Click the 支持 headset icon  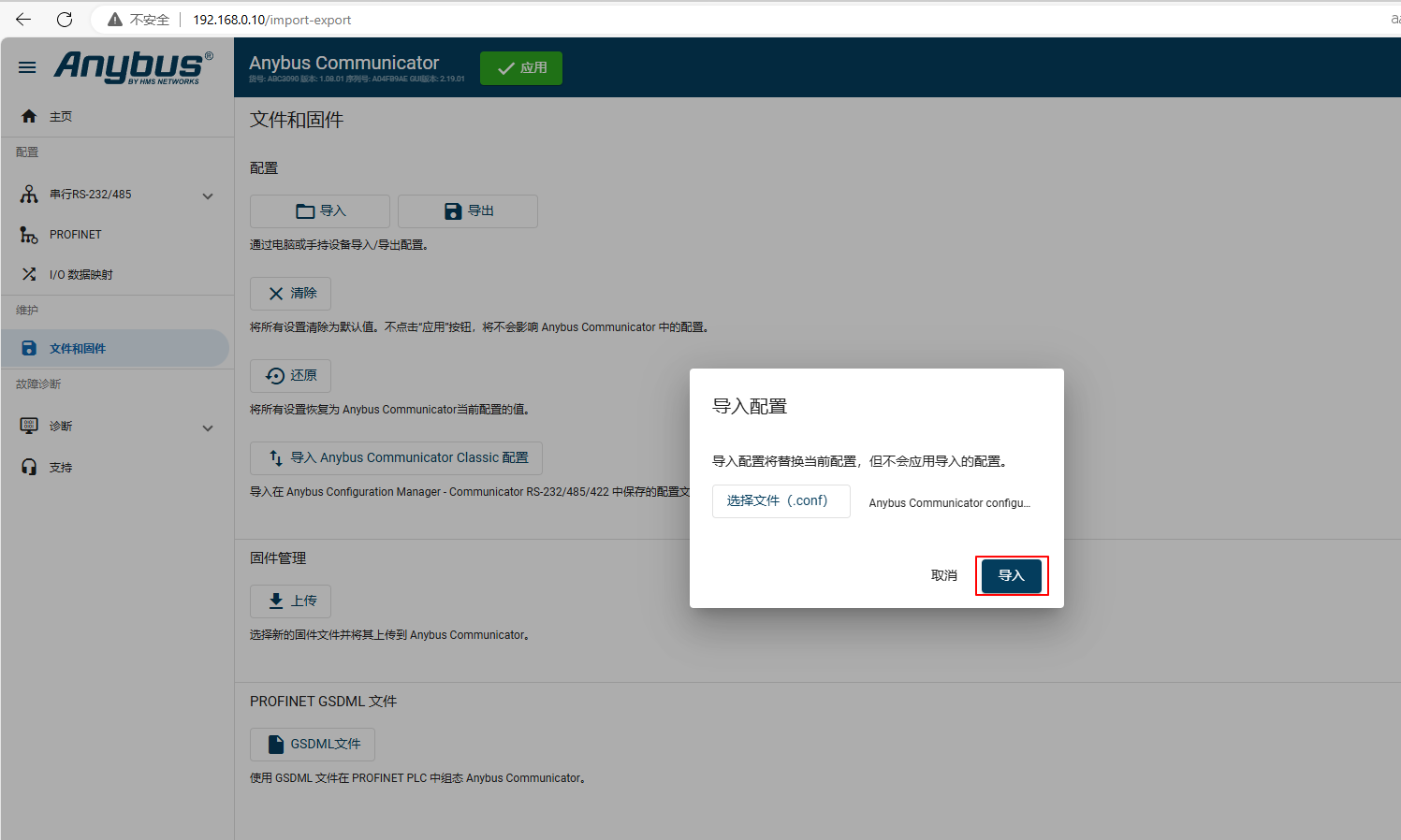(29, 467)
